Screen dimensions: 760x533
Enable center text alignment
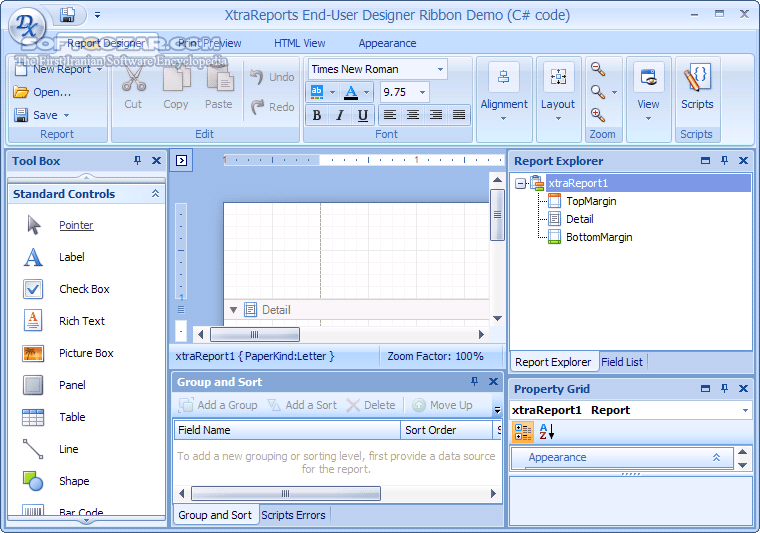point(413,115)
